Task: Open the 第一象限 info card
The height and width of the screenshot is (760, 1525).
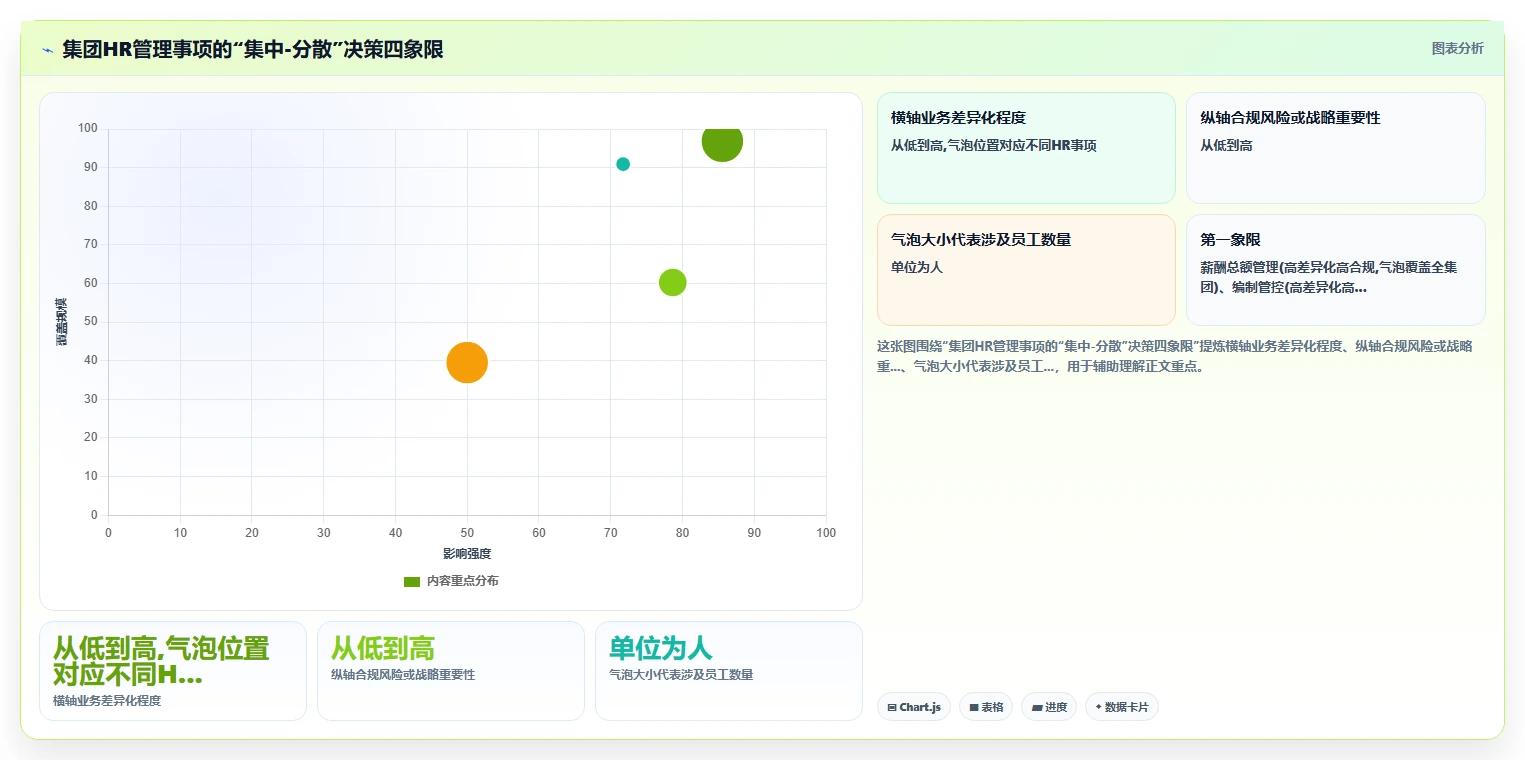Action: pos(1336,270)
